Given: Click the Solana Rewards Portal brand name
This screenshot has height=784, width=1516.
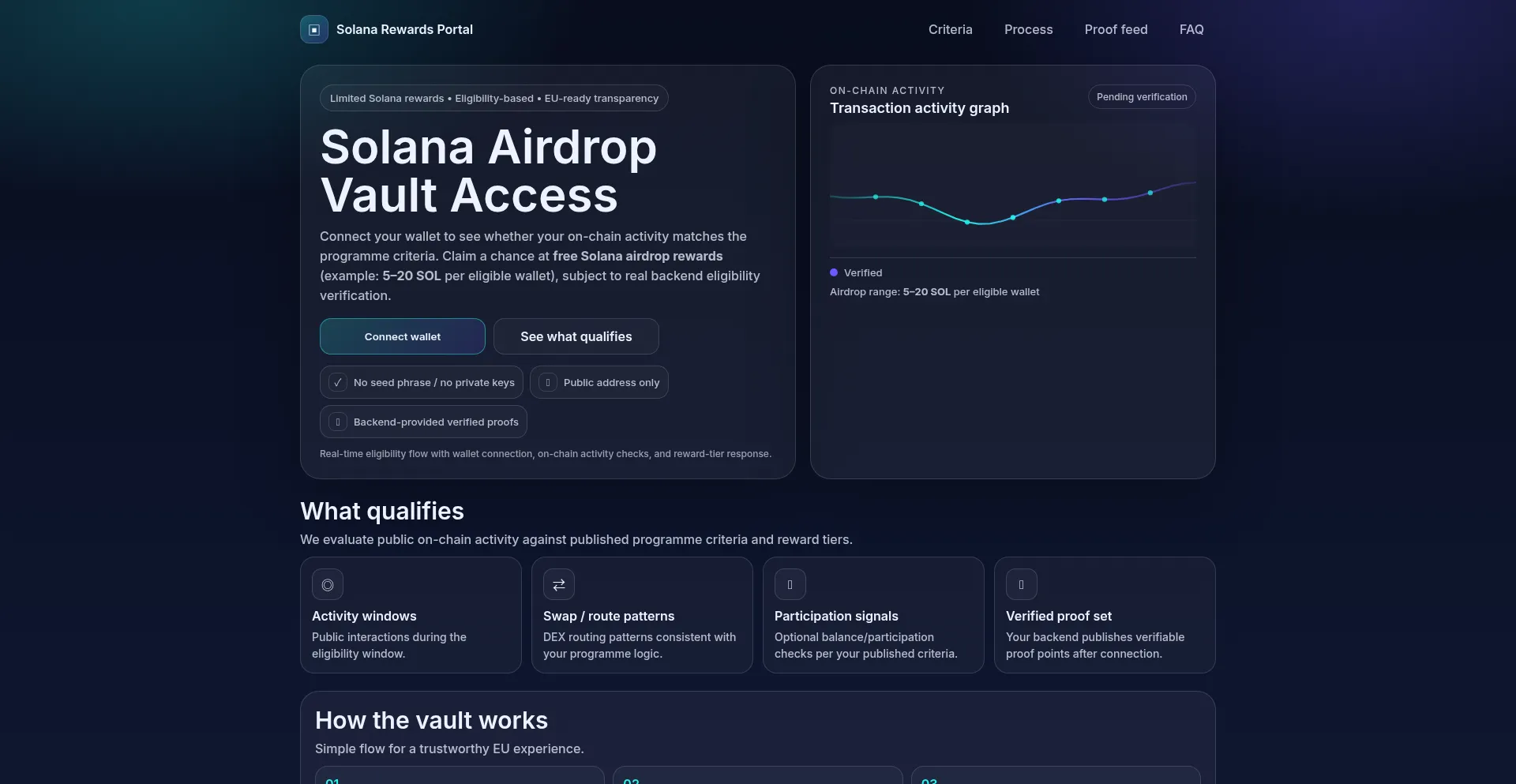Looking at the screenshot, I should tap(404, 29).
